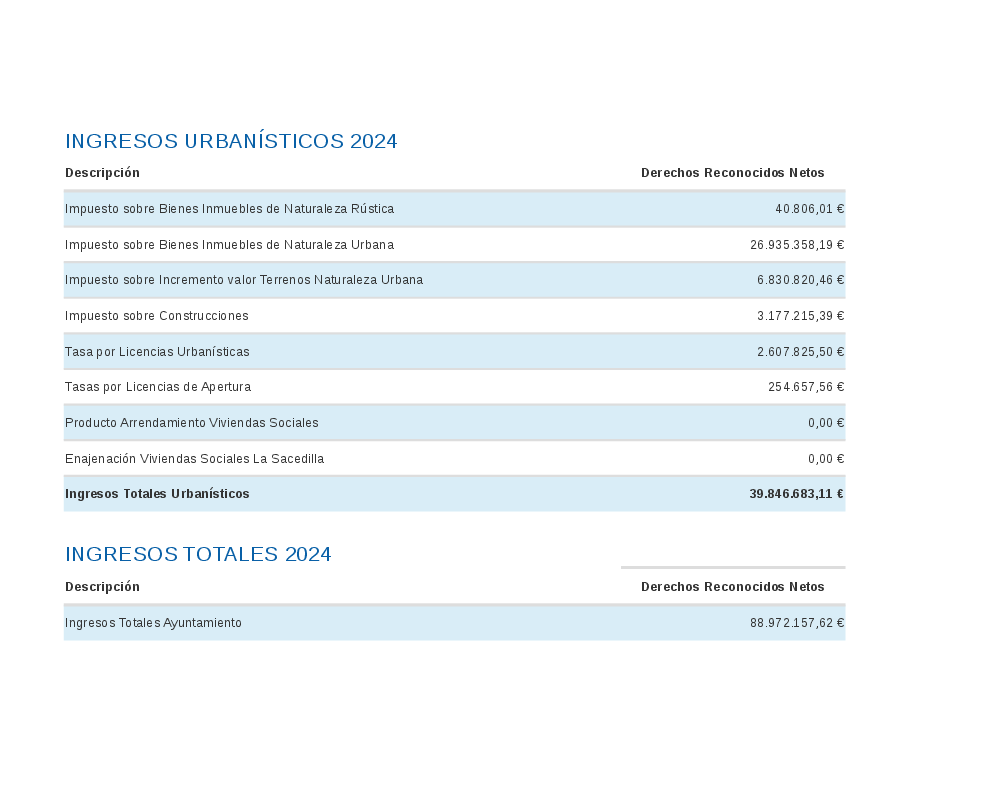Screen dimensions: 1000x792
Task: Click the 39.846.683,11 € total amount
Action: point(796,494)
